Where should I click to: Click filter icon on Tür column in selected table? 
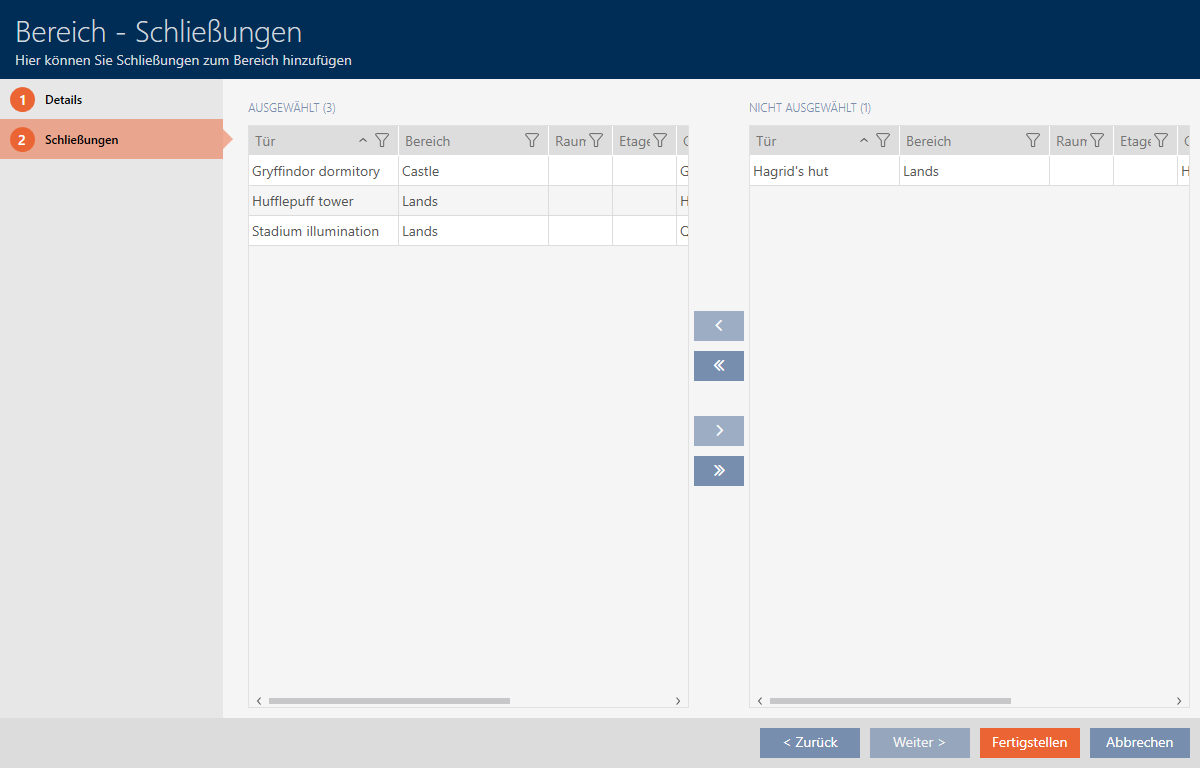[x=381, y=141]
